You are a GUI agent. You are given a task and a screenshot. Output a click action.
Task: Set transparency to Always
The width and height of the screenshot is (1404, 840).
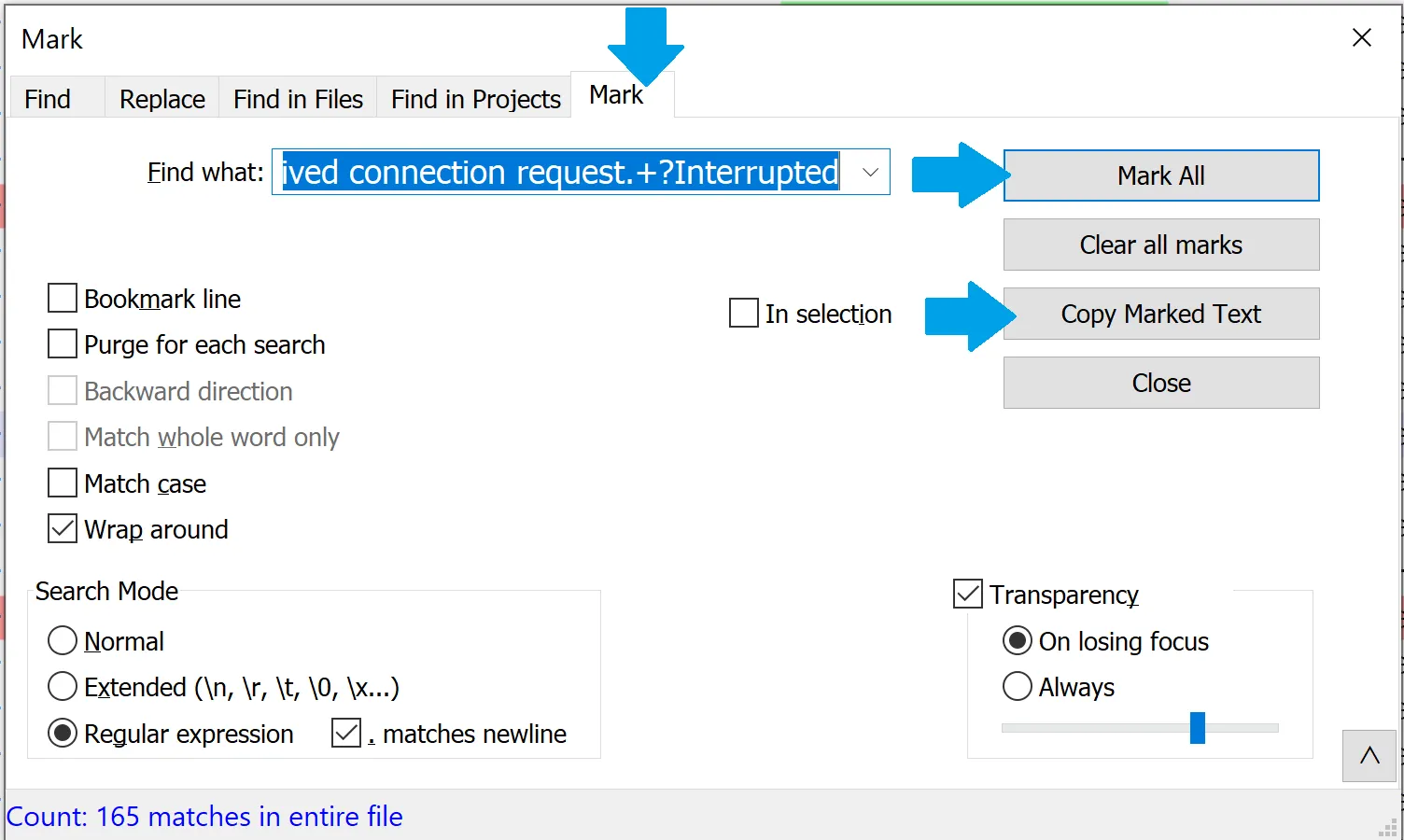click(x=1018, y=687)
